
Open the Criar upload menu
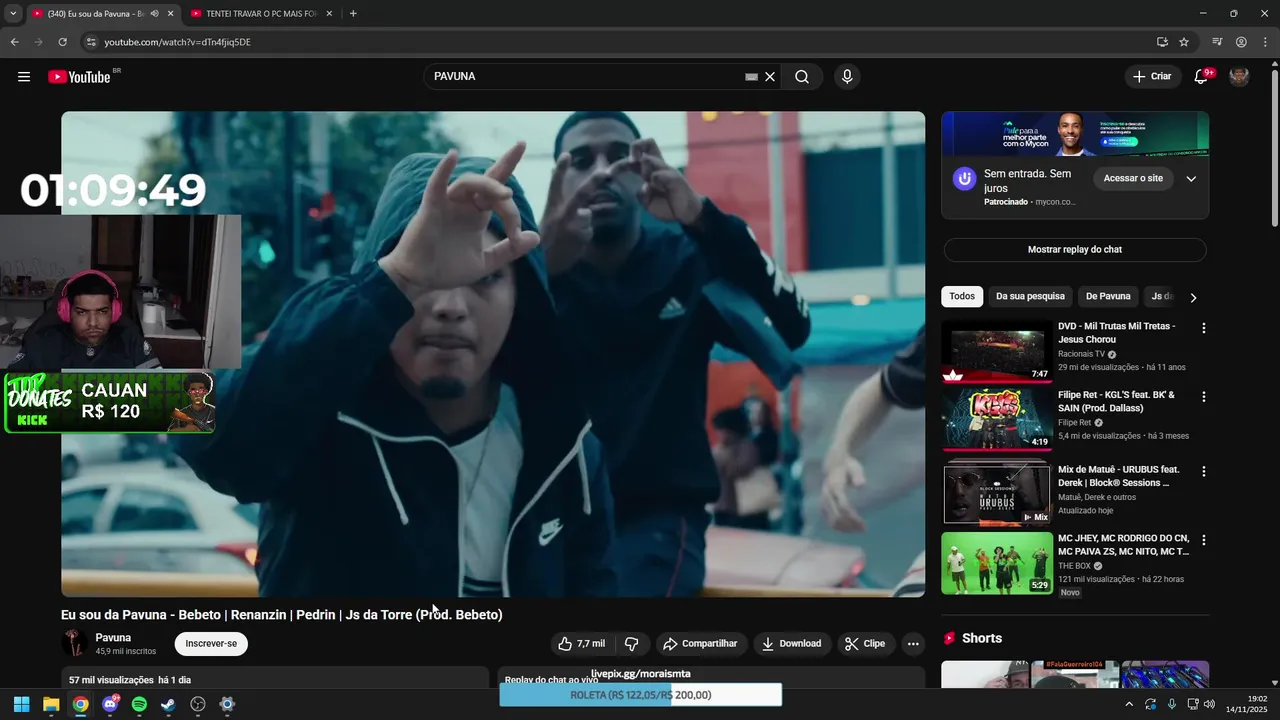[x=1152, y=77]
